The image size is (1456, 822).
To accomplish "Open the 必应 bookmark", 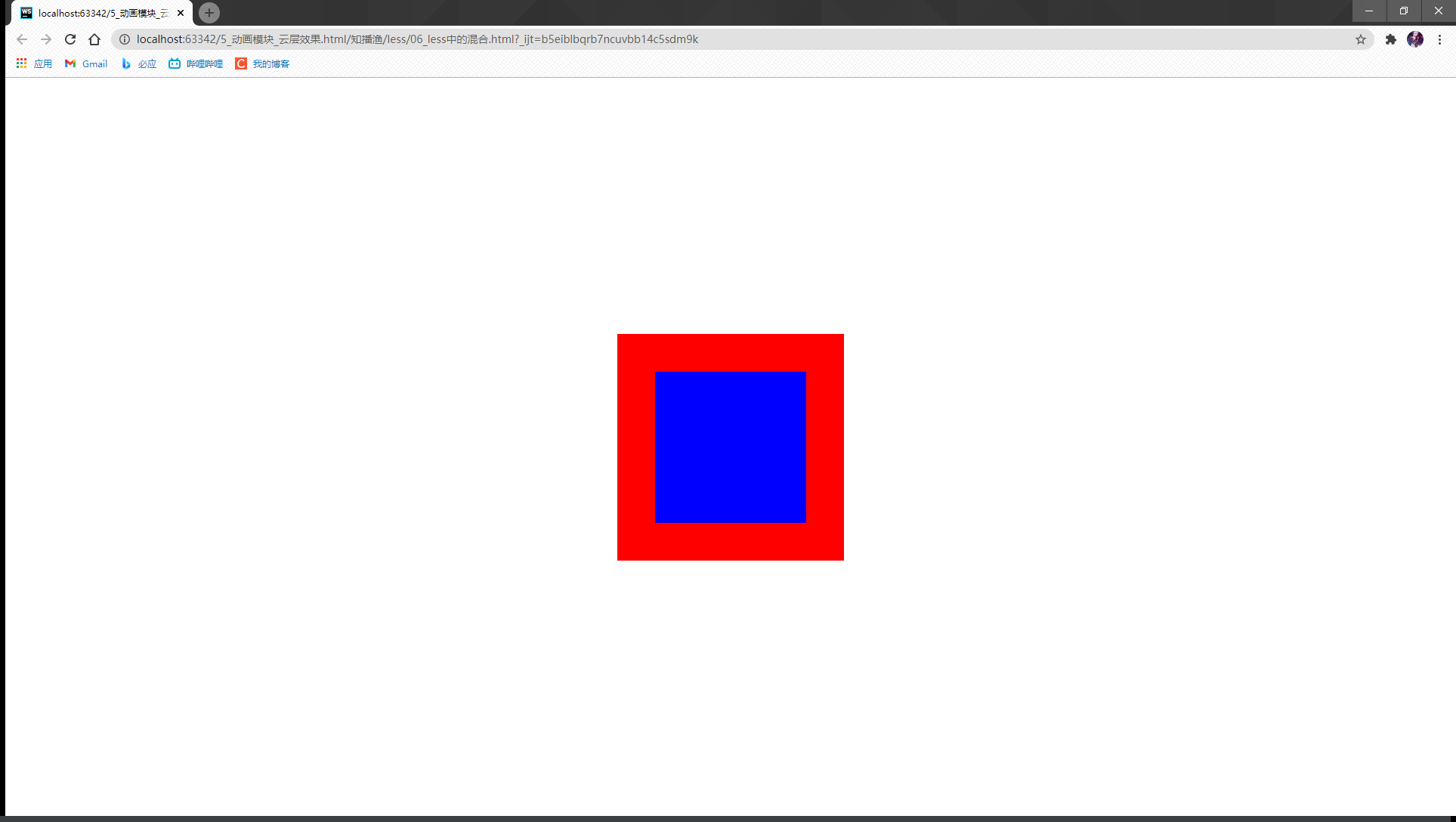I will [139, 63].
